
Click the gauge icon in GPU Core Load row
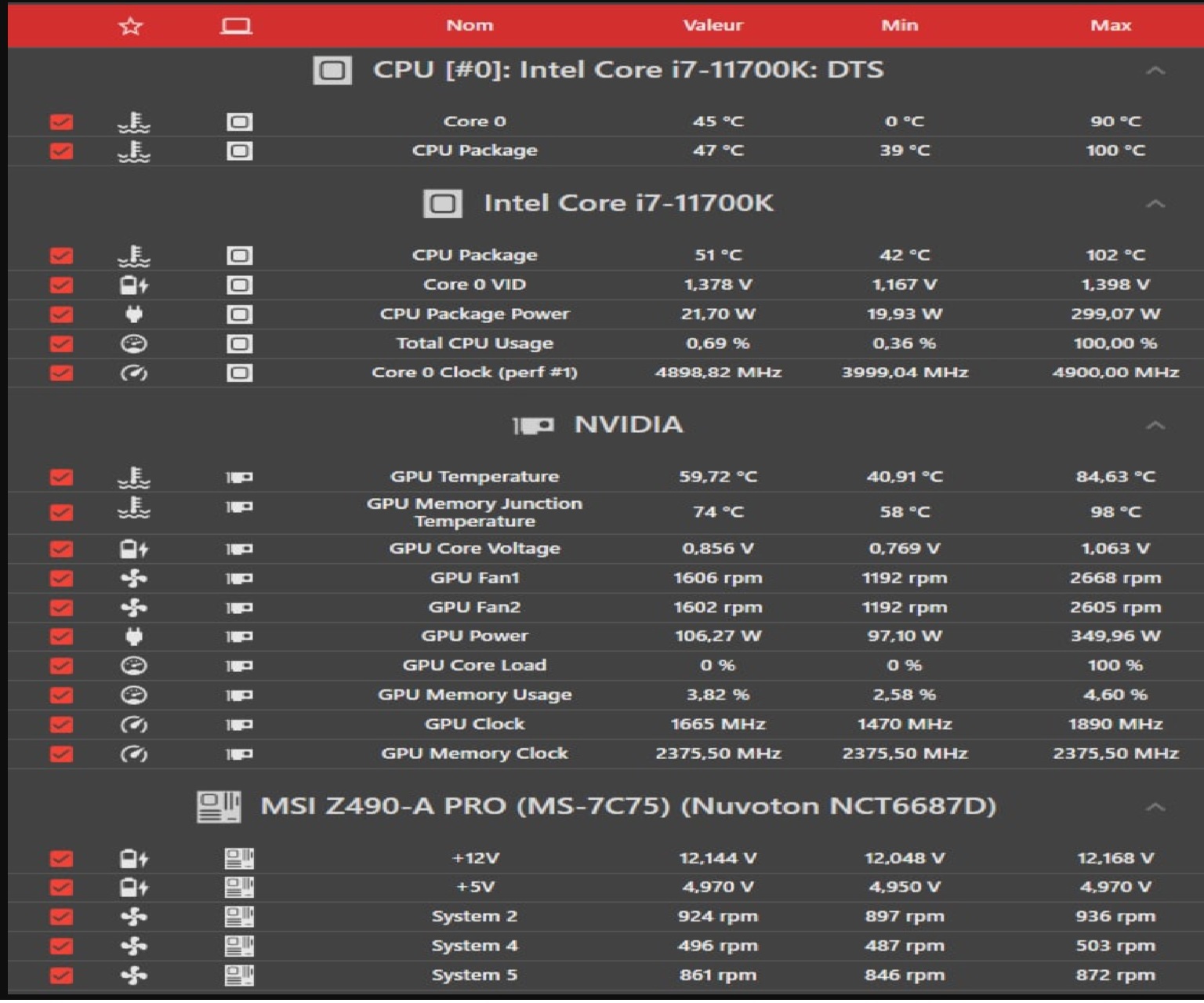[x=134, y=666]
